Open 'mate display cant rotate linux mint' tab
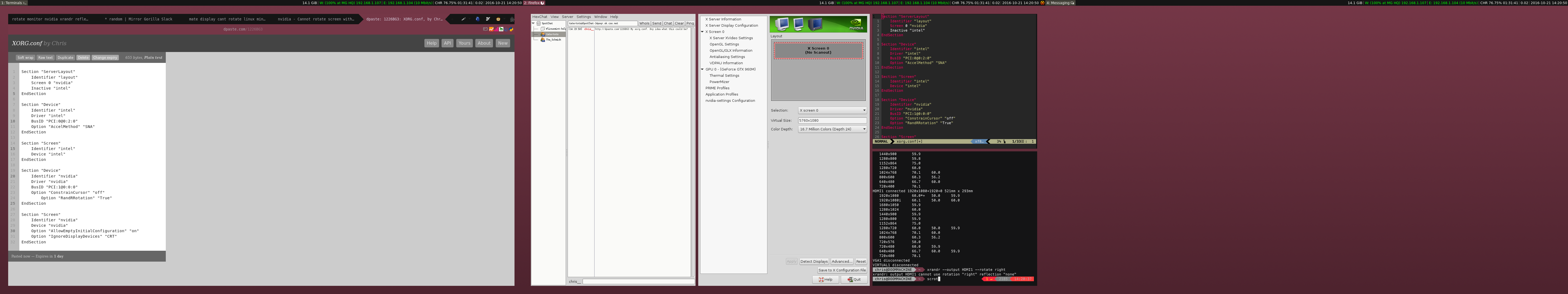Viewport: 1568px width, 294px height. coord(227,19)
